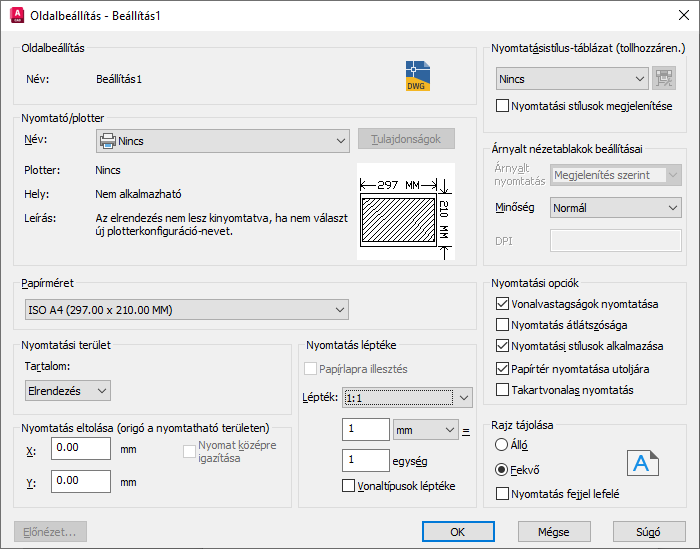Click the landscape orientation letter A icon

coord(643,462)
